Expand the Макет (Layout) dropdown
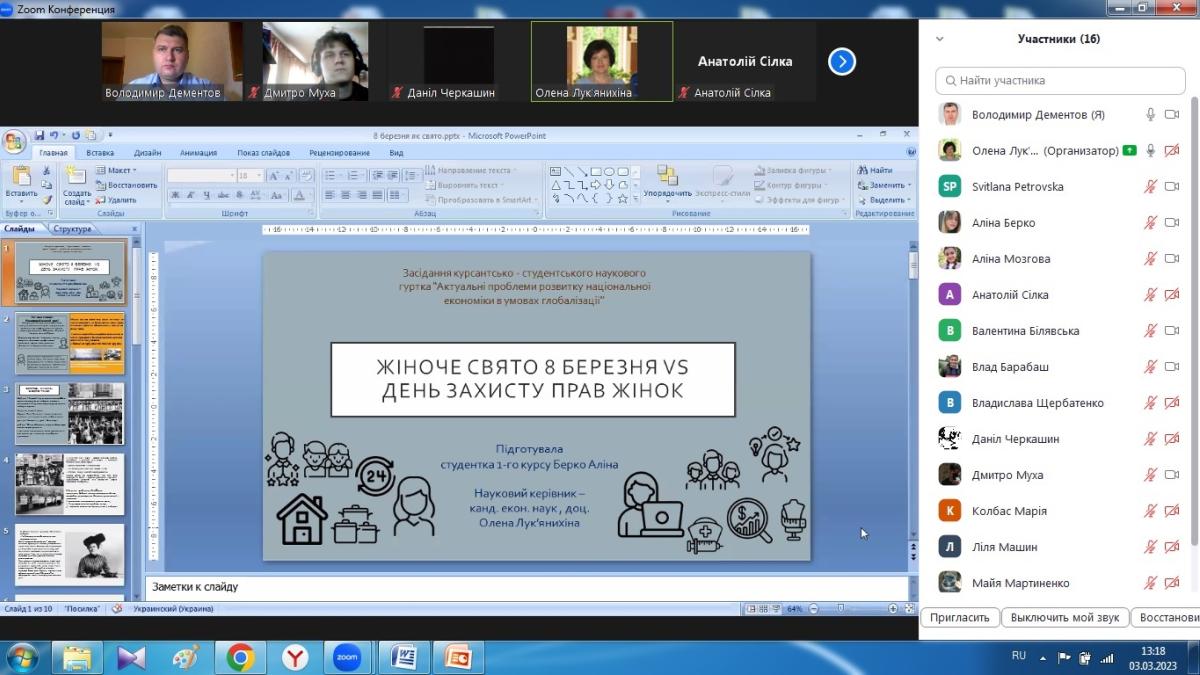 pos(121,171)
